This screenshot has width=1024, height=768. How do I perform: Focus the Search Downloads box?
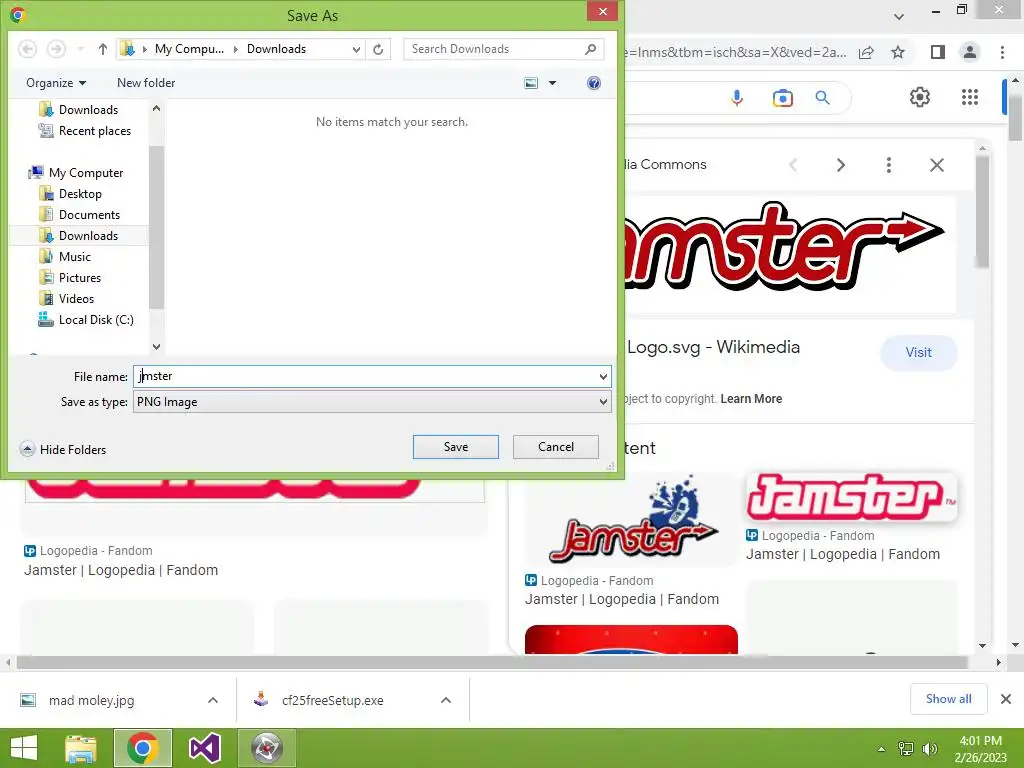(x=504, y=49)
